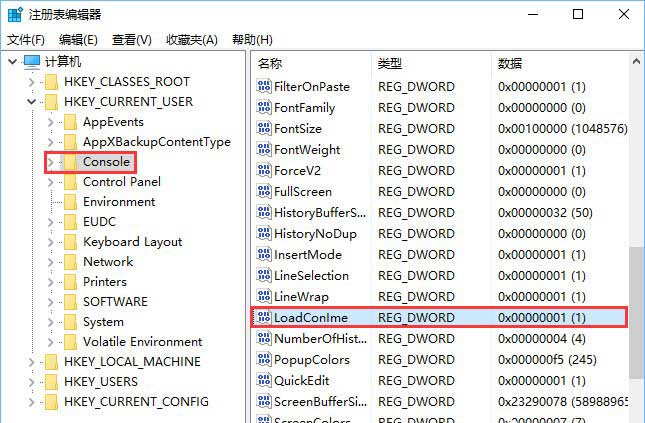
Task: Select the FontSize value icon
Action: pos(264,129)
